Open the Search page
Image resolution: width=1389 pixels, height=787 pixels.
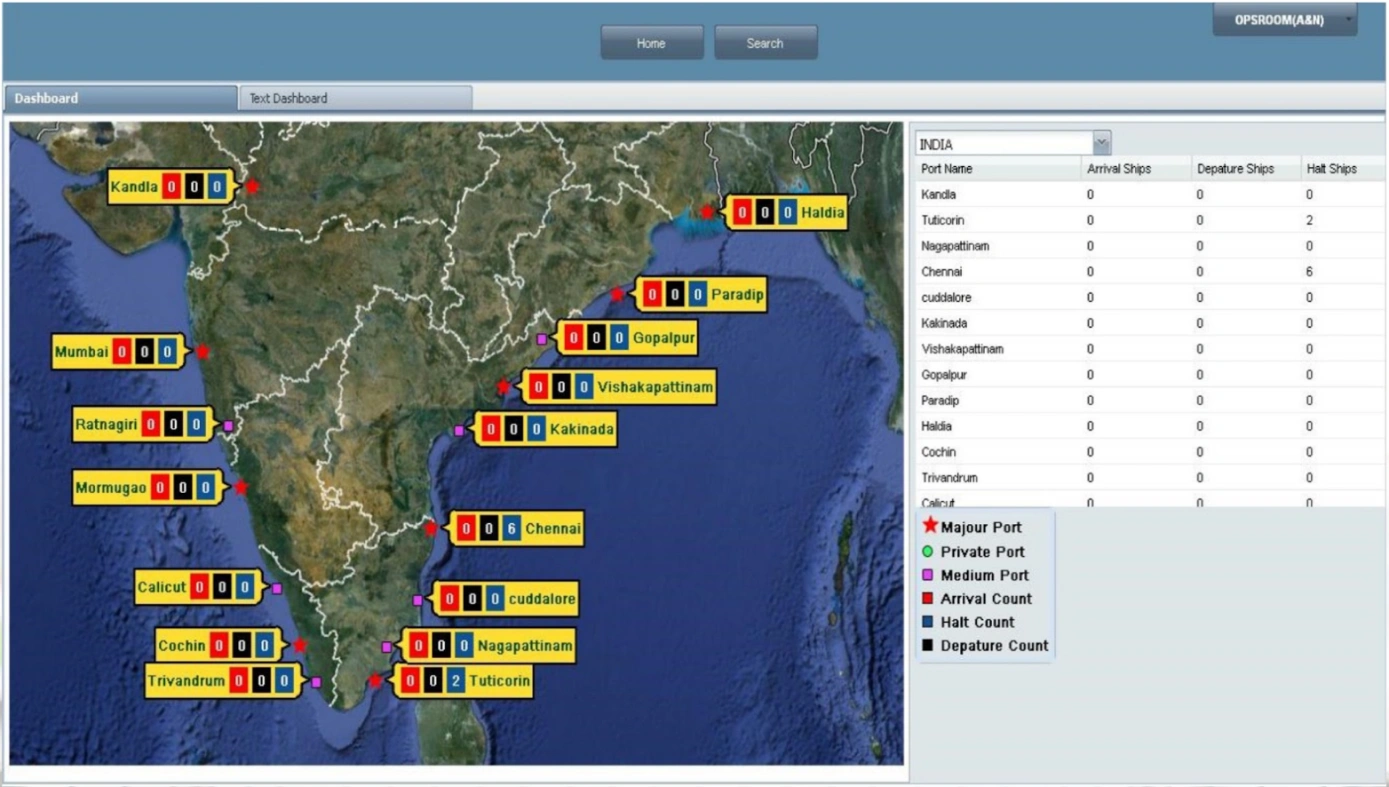[765, 42]
